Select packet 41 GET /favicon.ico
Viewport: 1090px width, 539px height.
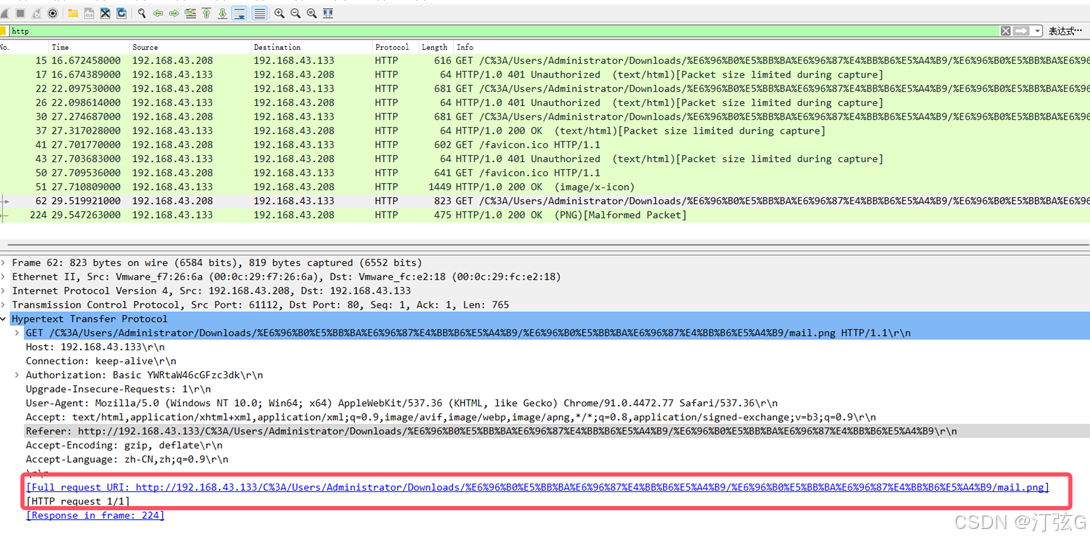point(545,145)
